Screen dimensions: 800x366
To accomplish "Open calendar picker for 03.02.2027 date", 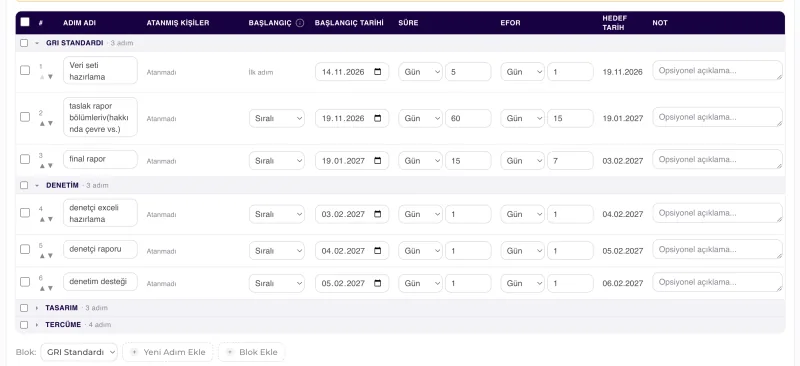I will click(378, 214).
